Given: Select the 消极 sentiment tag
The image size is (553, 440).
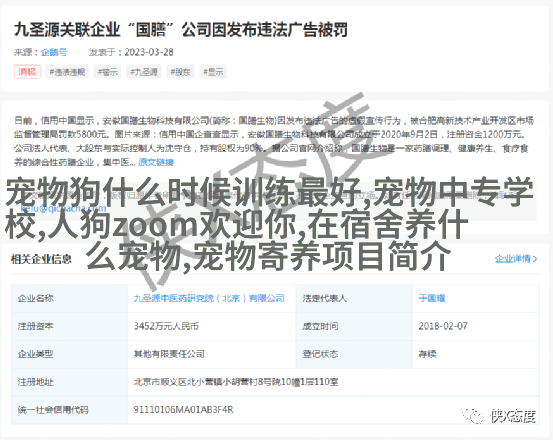Looking at the screenshot, I should coord(27,72).
